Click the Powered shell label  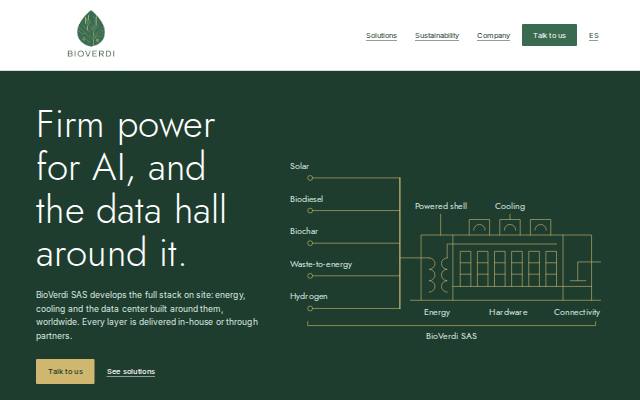tap(441, 206)
